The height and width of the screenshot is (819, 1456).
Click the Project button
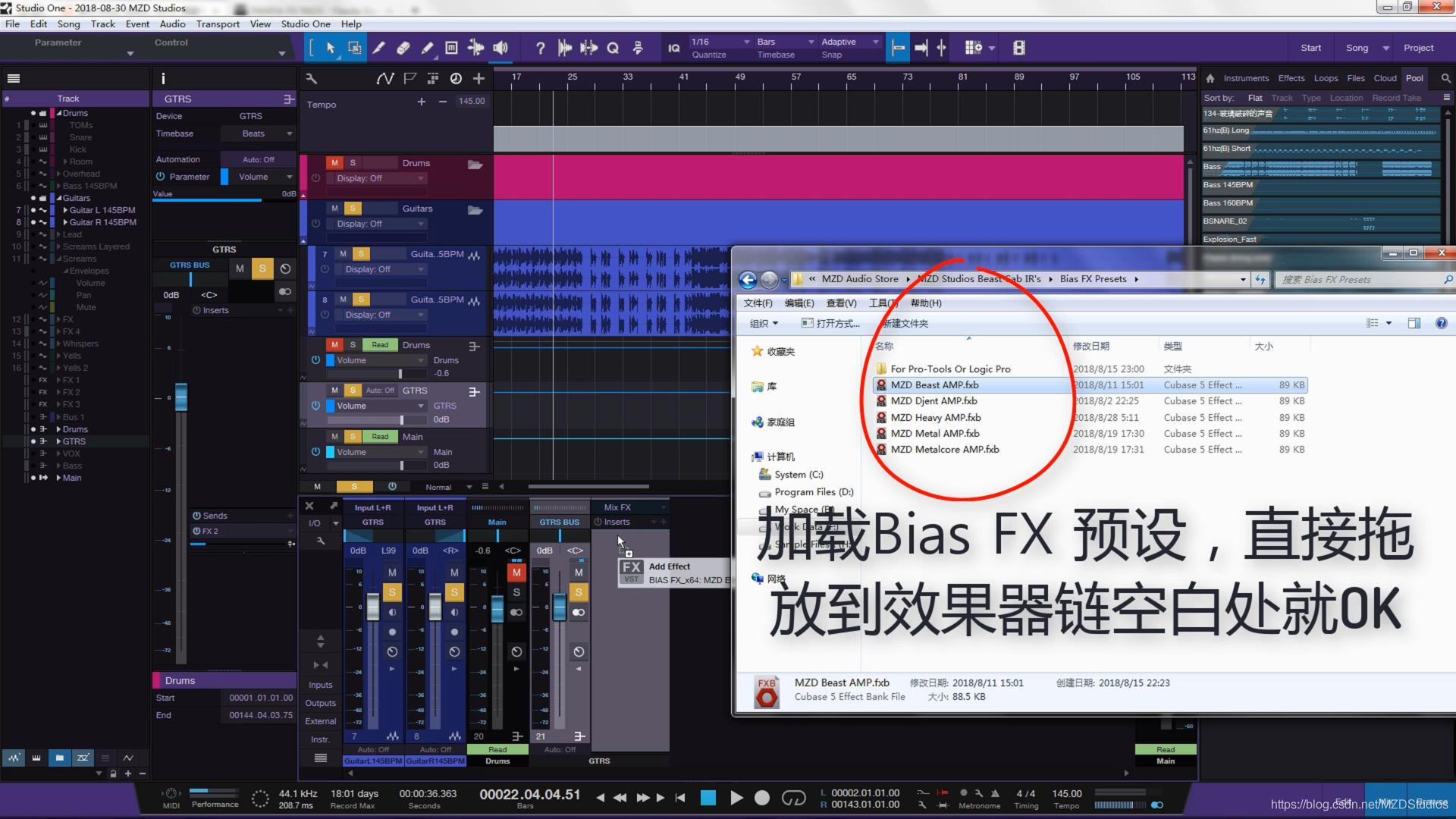pyautogui.click(x=1418, y=48)
